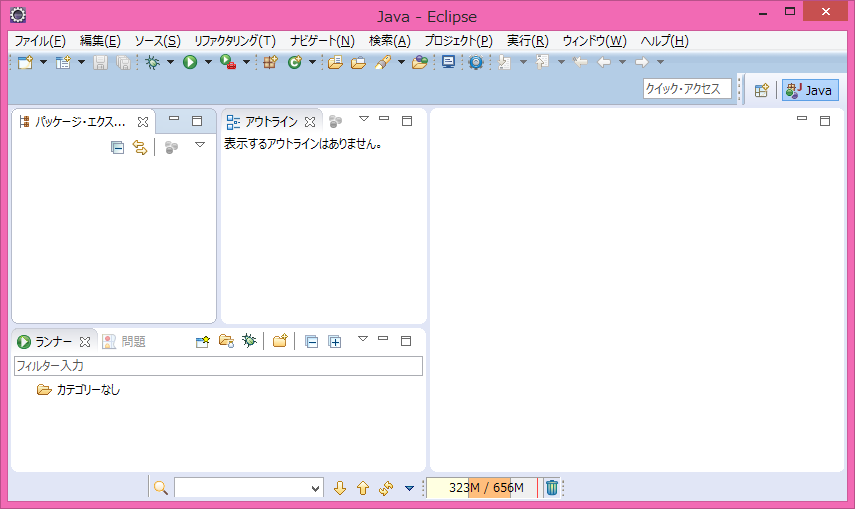Viewport: 855px width, 509px height.
Task: Click the new category folder icon in Runner
Action: [280, 342]
